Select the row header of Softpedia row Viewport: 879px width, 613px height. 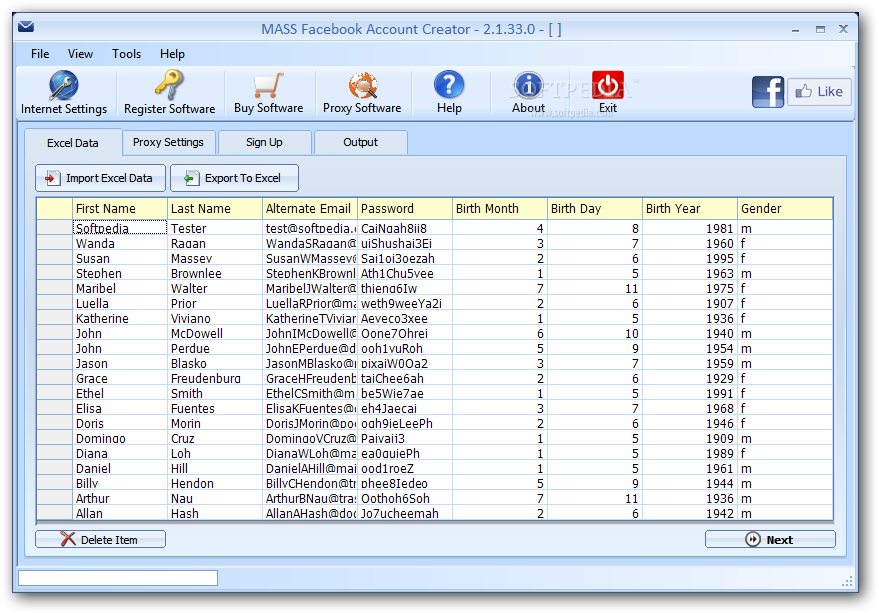click(54, 228)
